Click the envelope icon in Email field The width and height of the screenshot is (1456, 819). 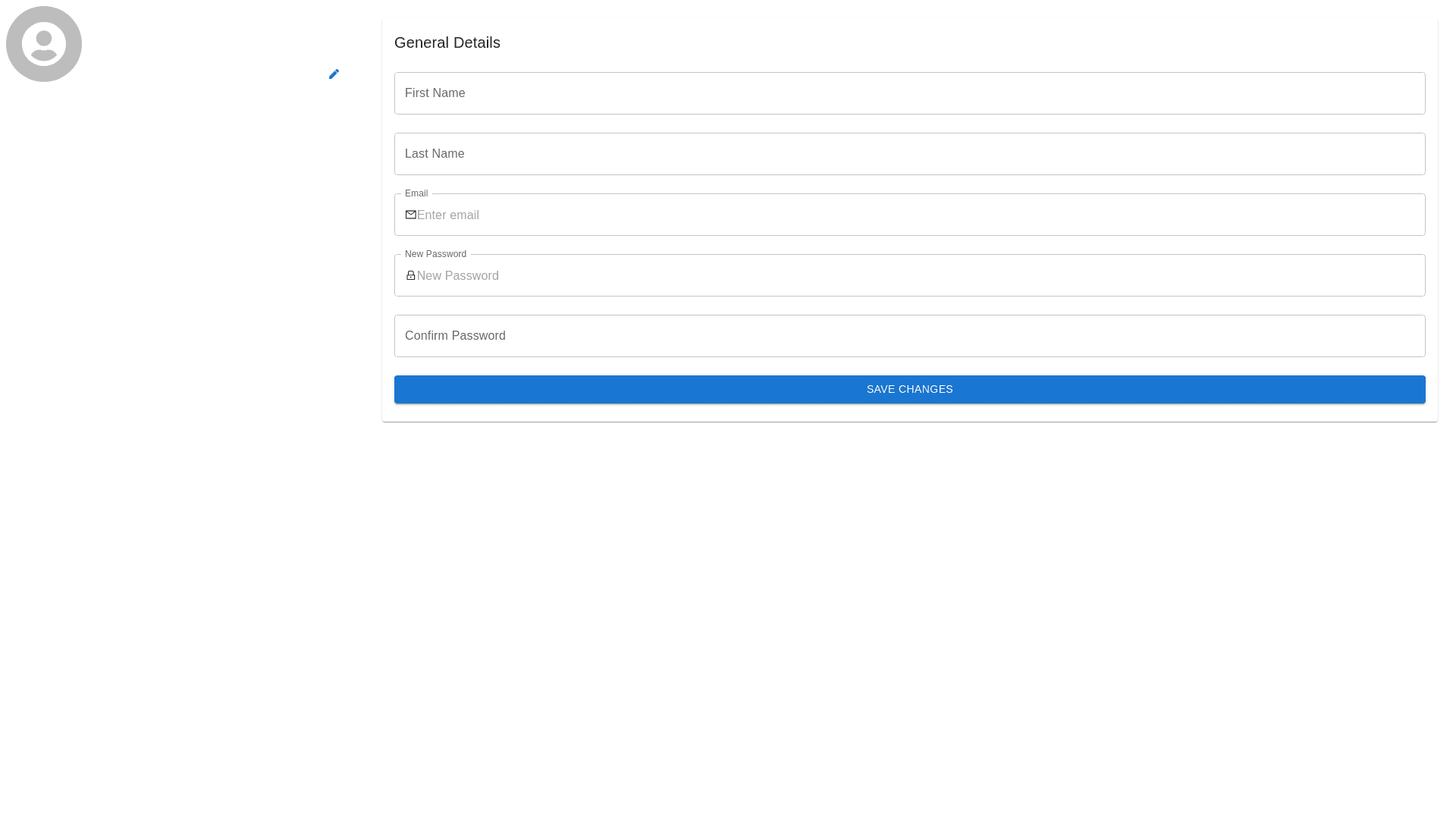tap(411, 215)
